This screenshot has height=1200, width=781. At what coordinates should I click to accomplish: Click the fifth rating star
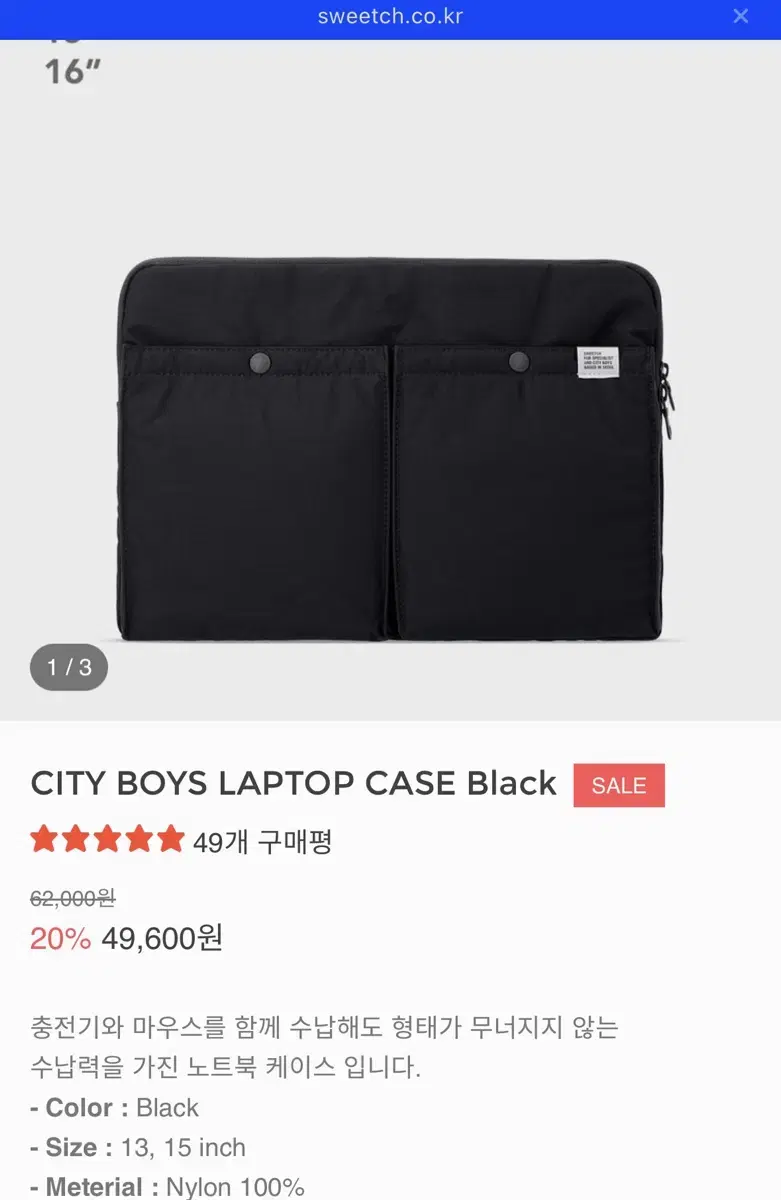(x=171, y=839)
